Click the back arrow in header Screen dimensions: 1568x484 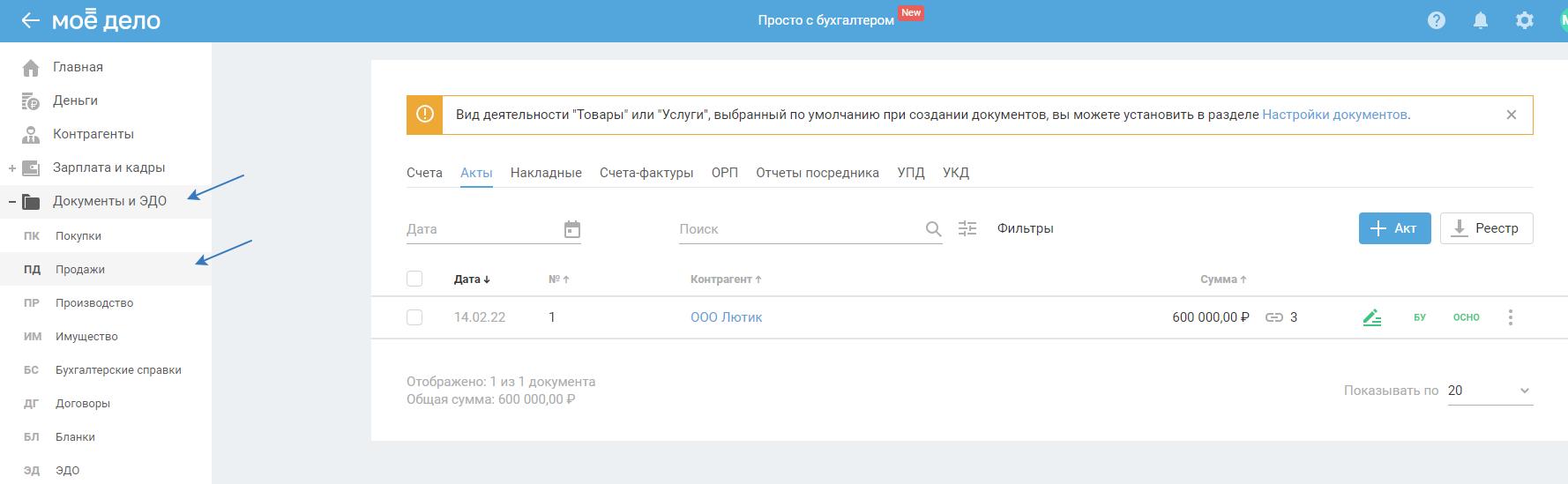coord(30,20)
